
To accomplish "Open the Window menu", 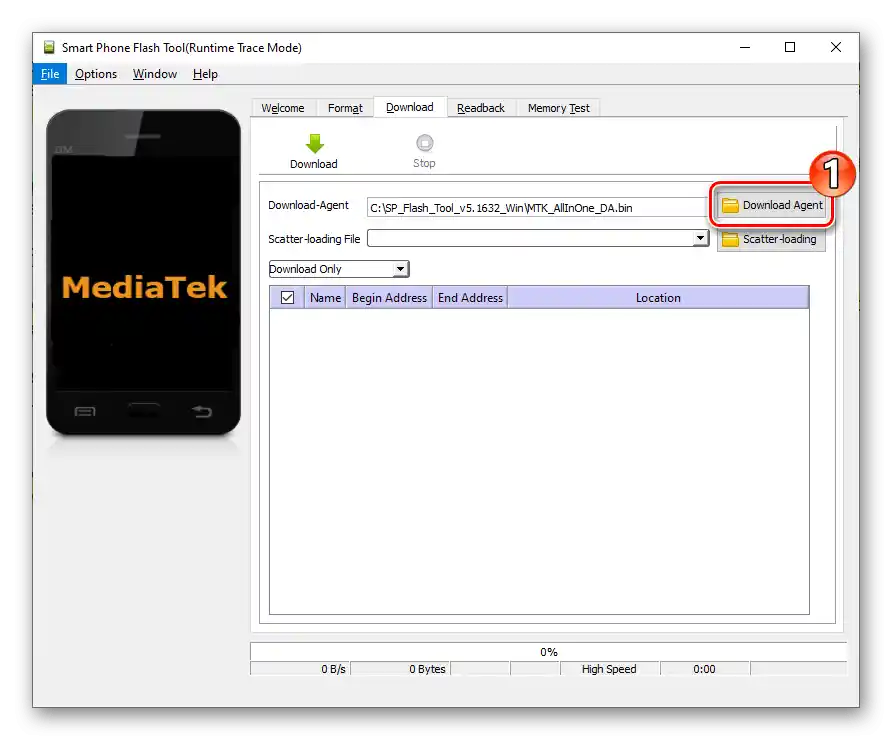I will click(x=154, y=73).
